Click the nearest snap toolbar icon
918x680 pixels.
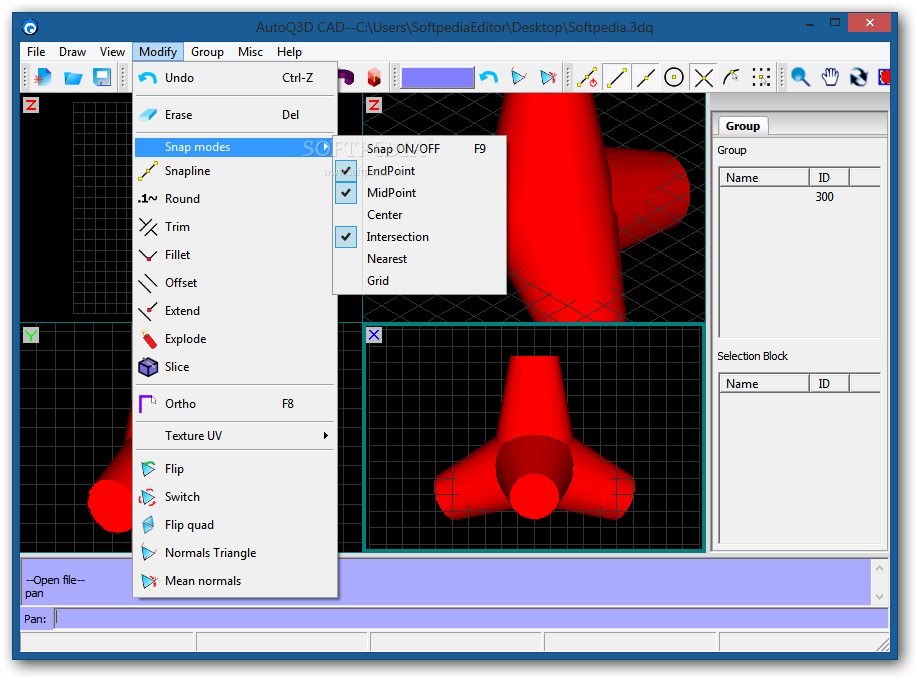point(732,77)
